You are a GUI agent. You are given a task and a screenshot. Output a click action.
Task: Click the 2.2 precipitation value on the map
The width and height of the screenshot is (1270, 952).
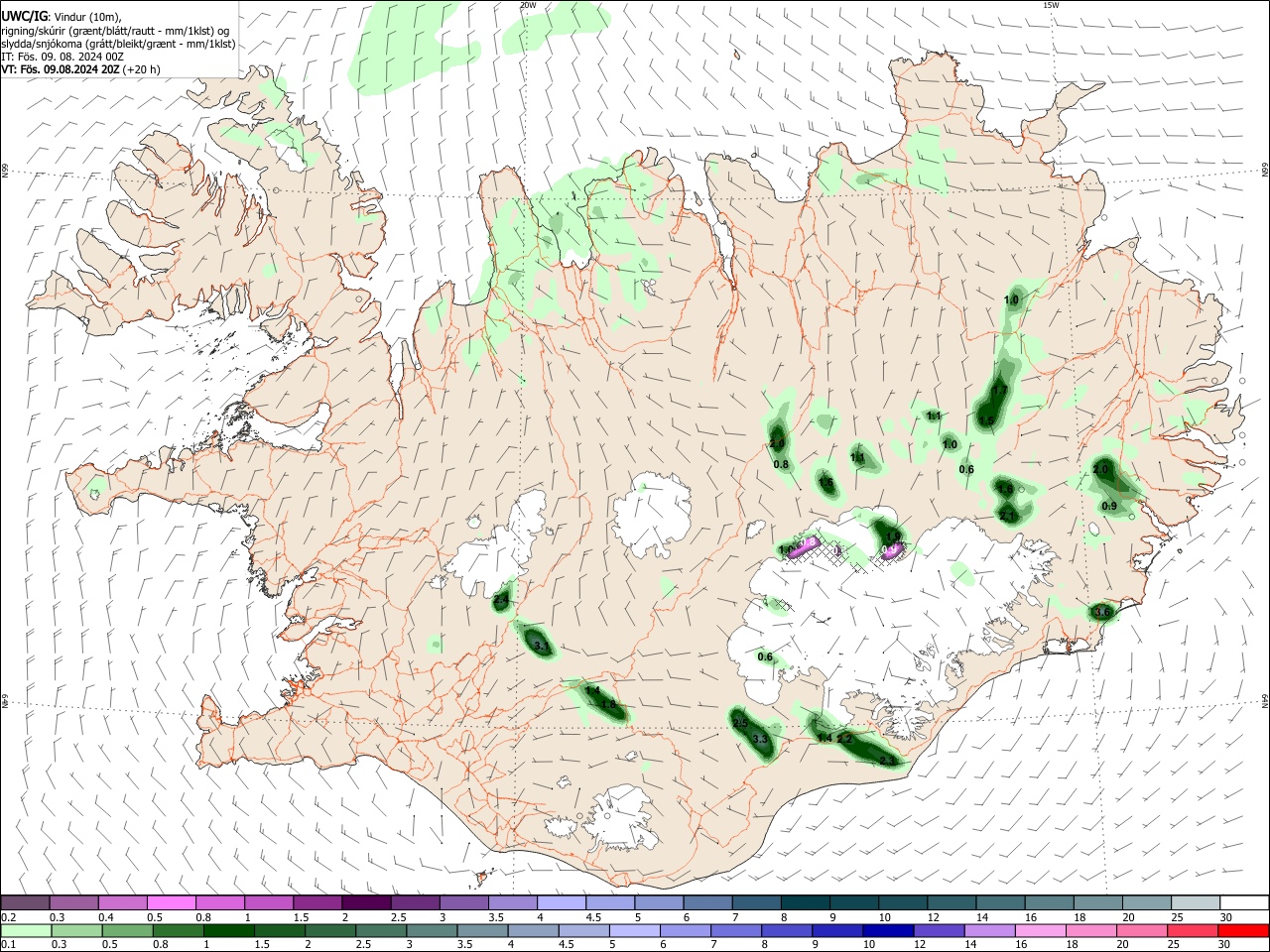point(845,739)
